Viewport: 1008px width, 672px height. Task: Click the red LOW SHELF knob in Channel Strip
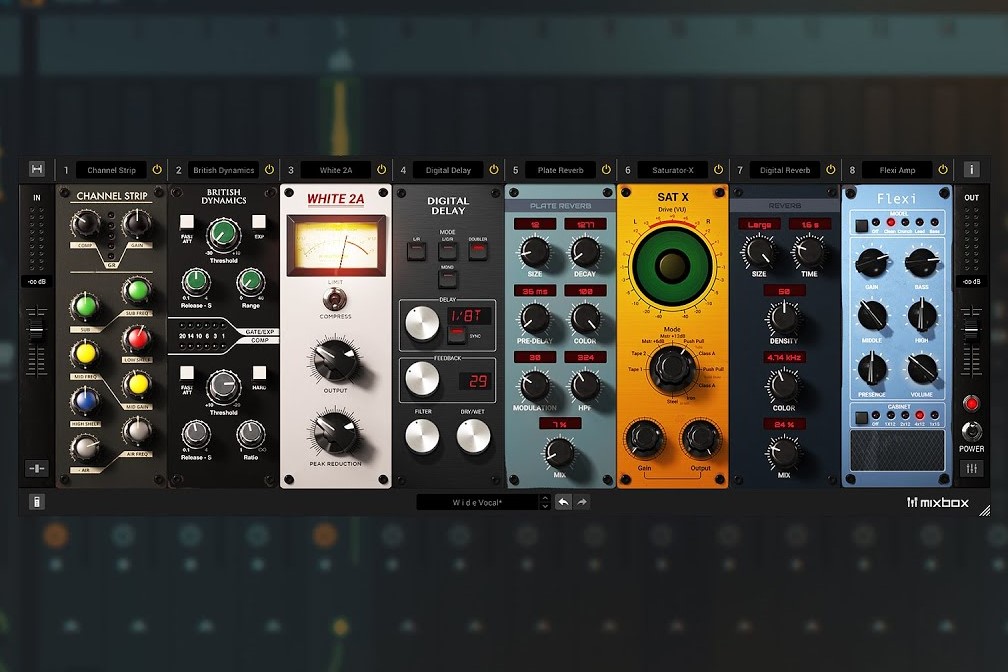click(137, 338)
